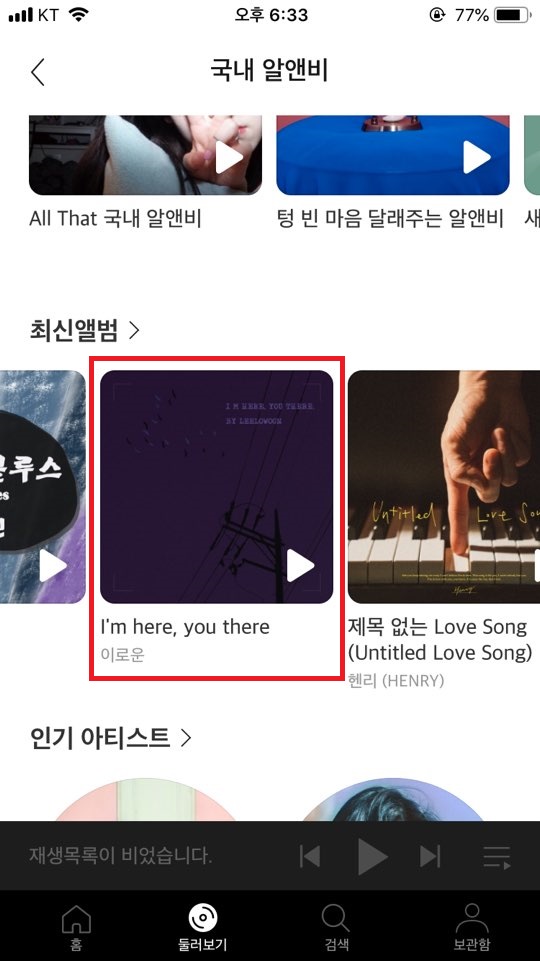Viewport: 540px width, 961px height.
Task: Skip to next track in mini player
Action: click(430, 856)
